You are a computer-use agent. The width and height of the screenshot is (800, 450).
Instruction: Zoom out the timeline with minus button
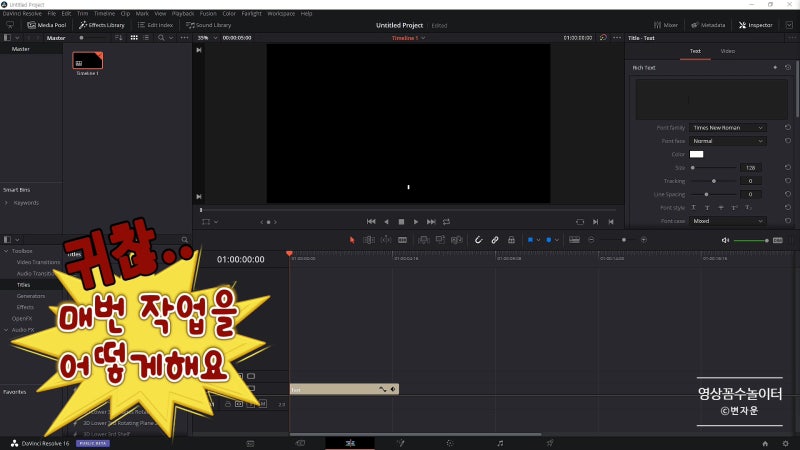[591, 240]
